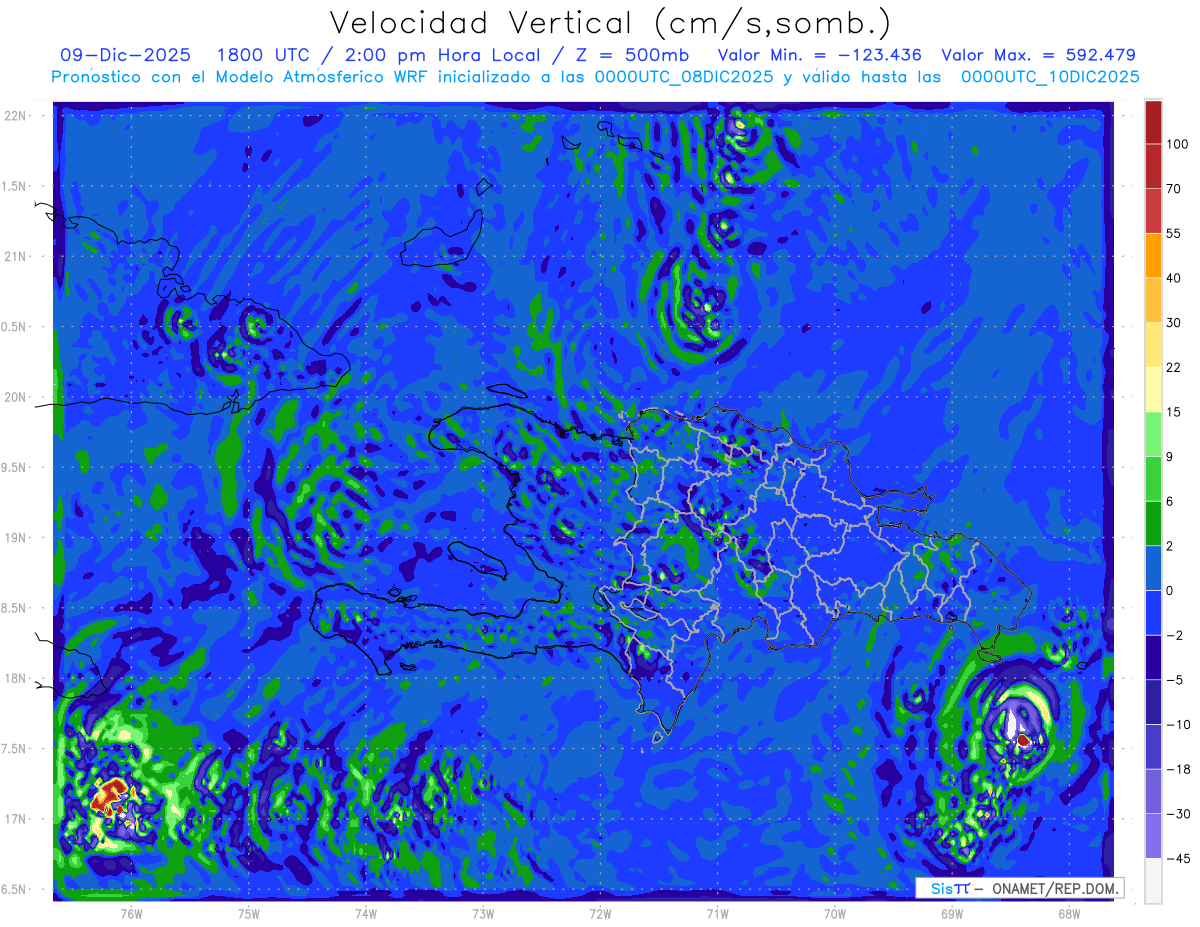This screenshot has height=927, width=1200.
Task: Pick the light orange swatch between 30 and 40
Action: [x=1153, y=299]
